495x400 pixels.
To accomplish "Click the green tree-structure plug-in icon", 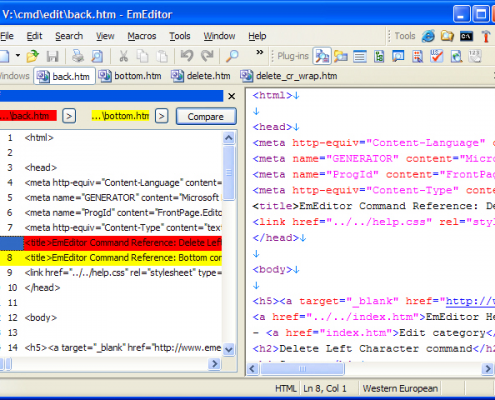I will 379,56.
